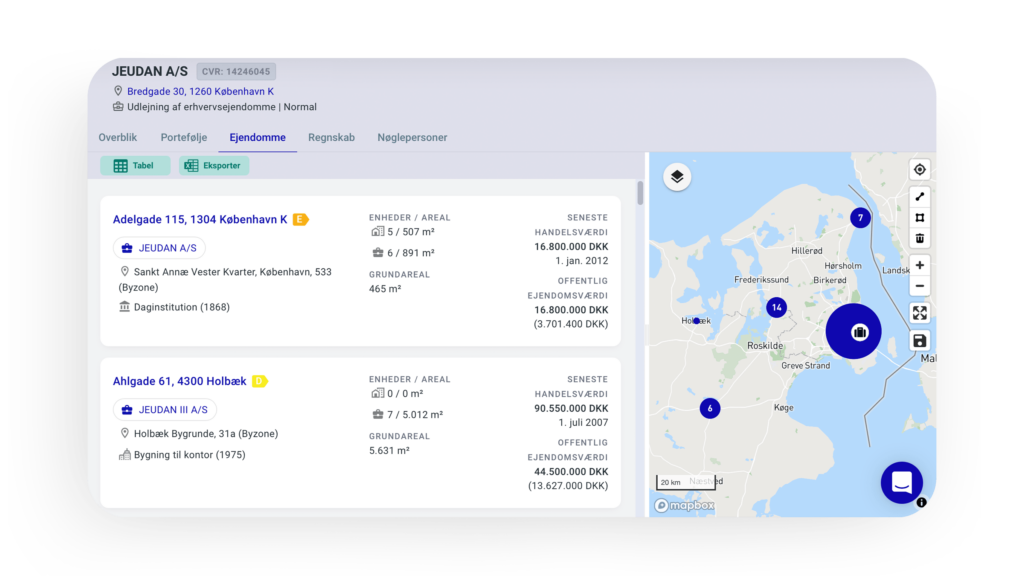The width and height of the screenshot is (1024, 576).
Task: Select the Nøglepersoner tab
Action: (x=412, y=138)
